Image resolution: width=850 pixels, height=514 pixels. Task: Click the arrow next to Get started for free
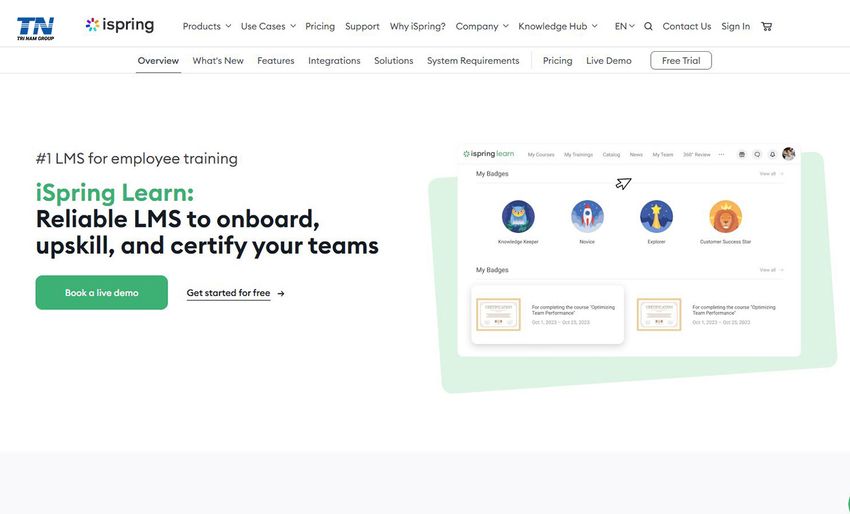pos(281,293)
